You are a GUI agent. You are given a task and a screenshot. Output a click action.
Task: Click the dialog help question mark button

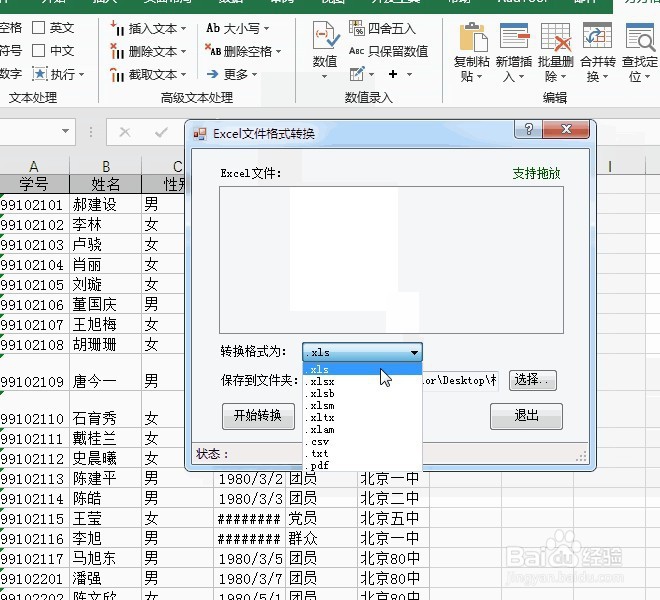pos(529,128)
